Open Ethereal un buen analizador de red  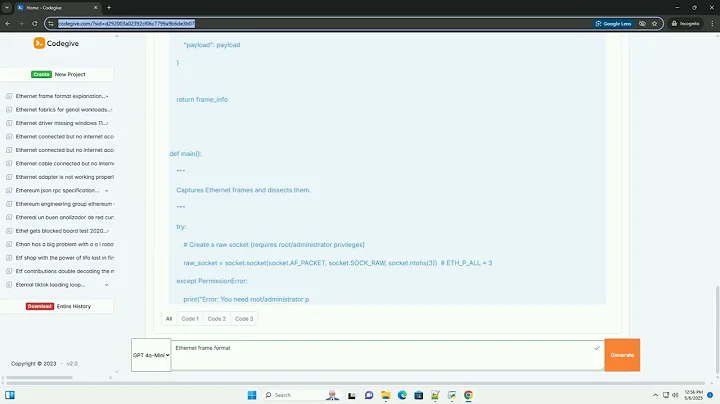(65, 217)
